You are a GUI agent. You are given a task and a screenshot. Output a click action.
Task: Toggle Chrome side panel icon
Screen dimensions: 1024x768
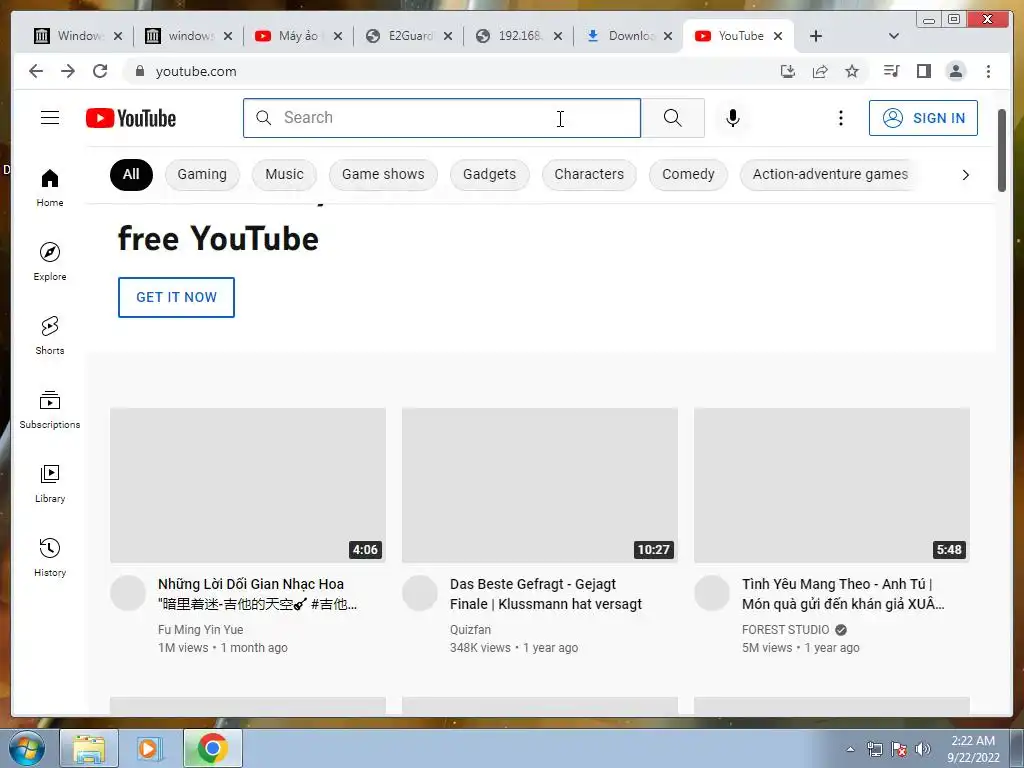[x=923, y=71]
